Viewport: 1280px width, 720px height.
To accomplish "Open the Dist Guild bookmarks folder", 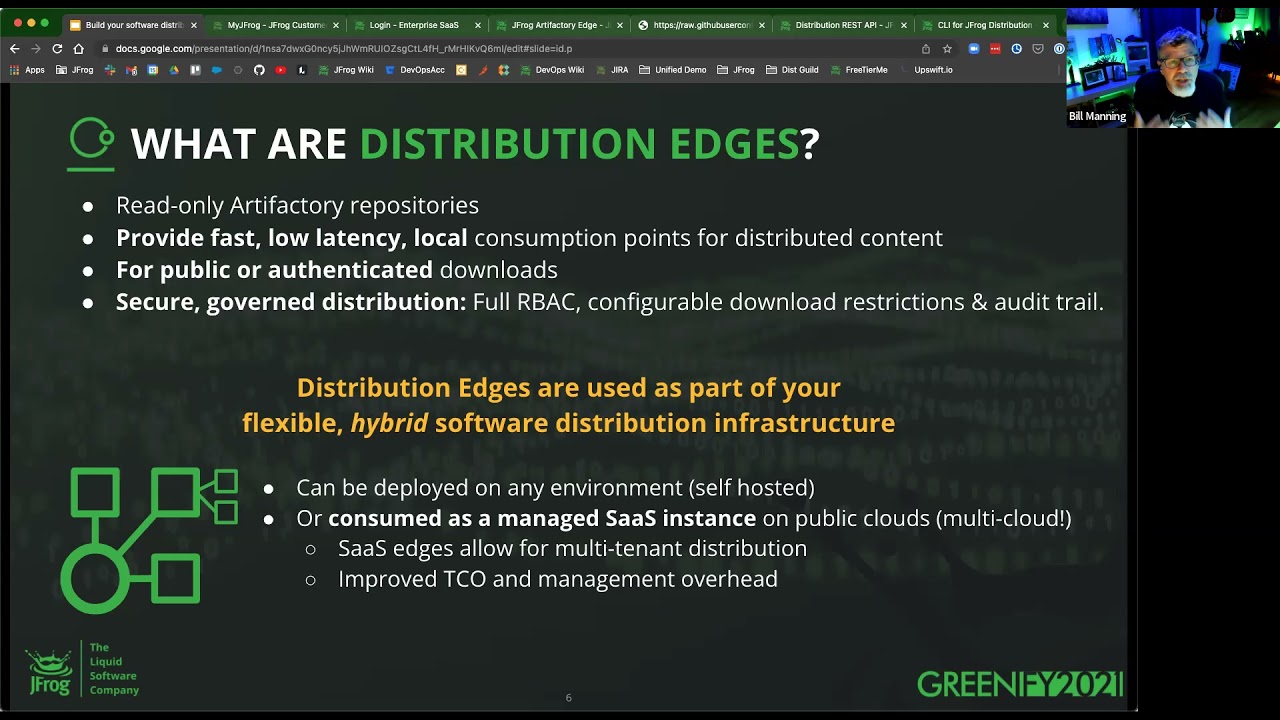I will 792,70.
